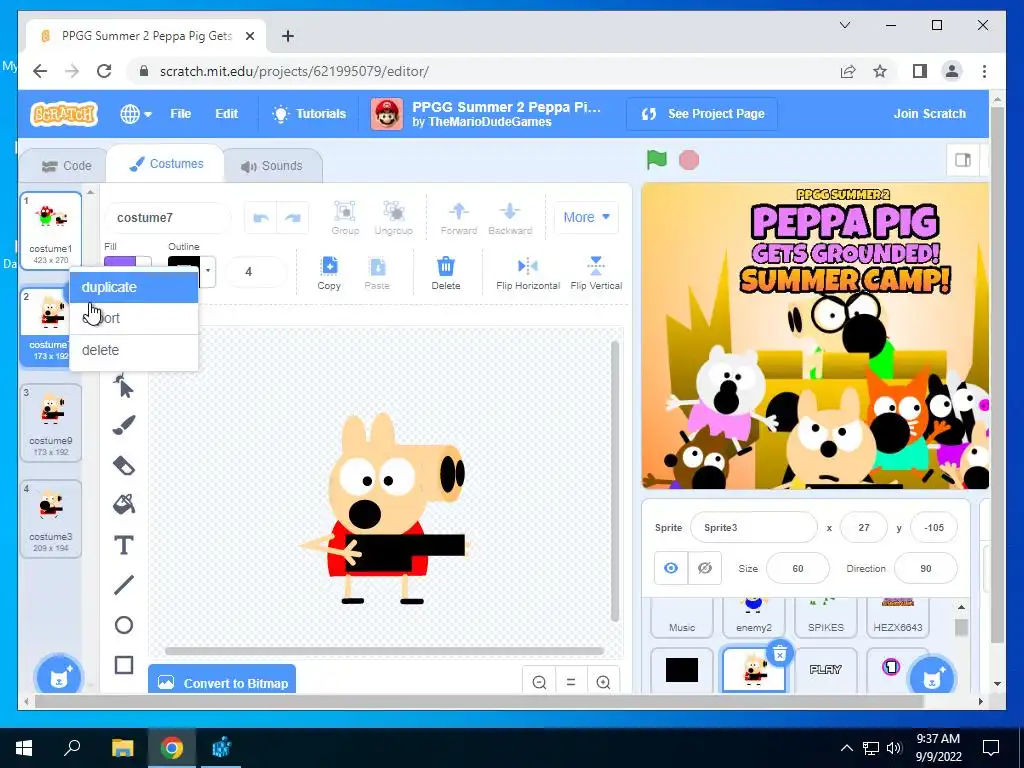The width and height of the screenshot is (1024, 768).
Task: Click Convert to Bitmap button
Action: [222, 680]
